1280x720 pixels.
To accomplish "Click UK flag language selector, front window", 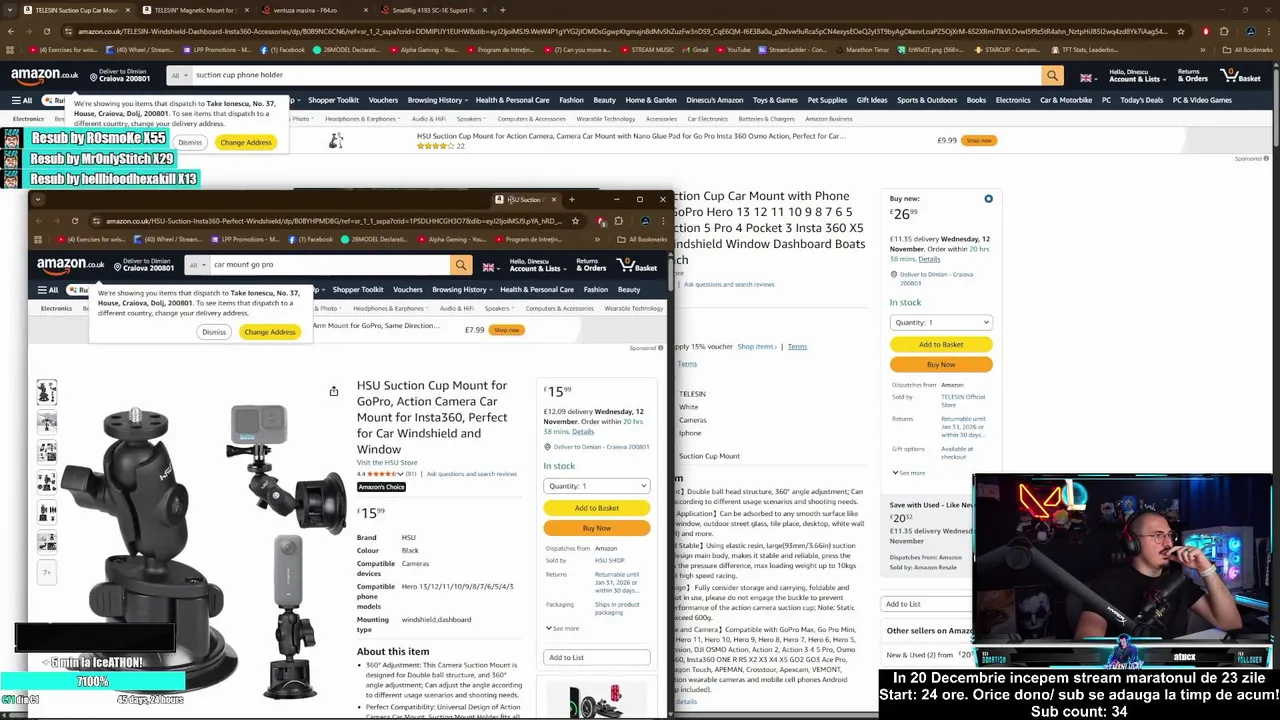I will tap(490, 266).
